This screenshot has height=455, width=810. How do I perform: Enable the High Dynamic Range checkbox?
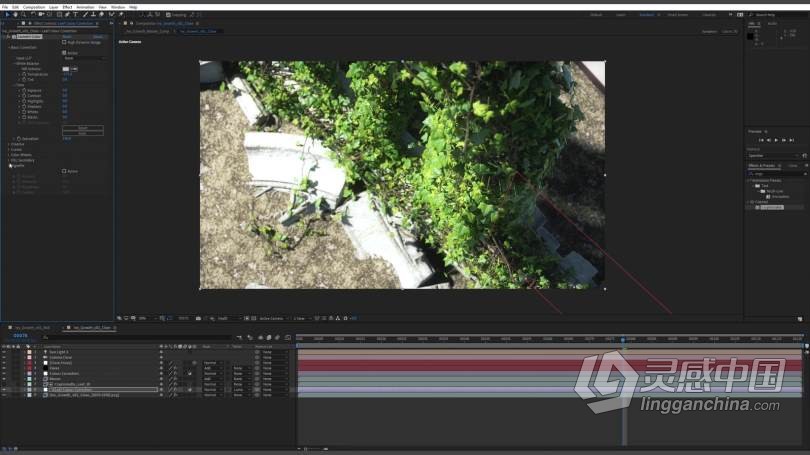coord(65,43)
